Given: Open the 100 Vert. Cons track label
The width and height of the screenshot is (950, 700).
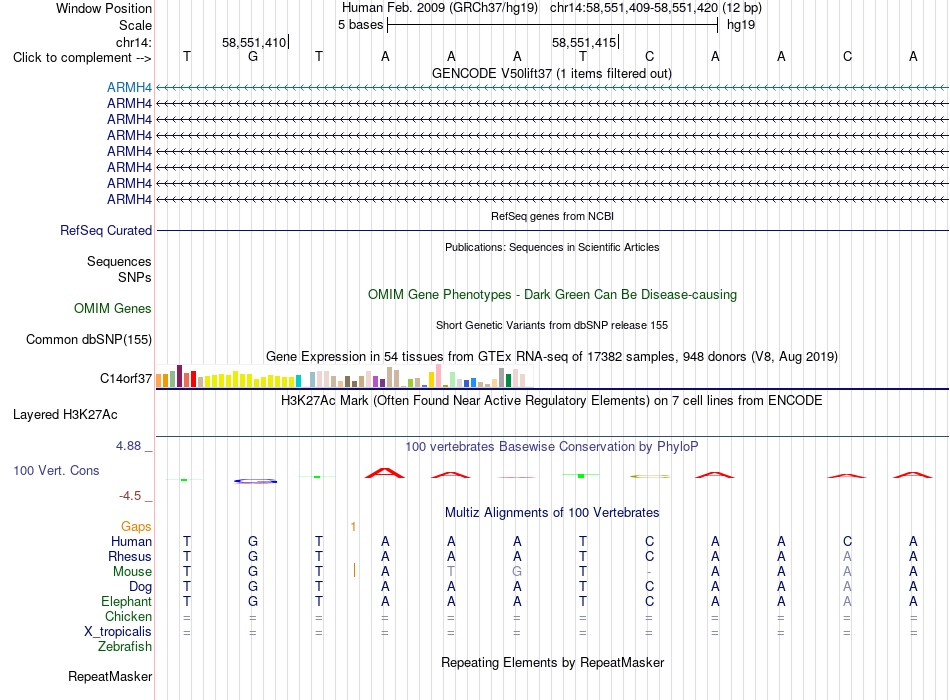Looking at the screenshot, I should (56, 470).
